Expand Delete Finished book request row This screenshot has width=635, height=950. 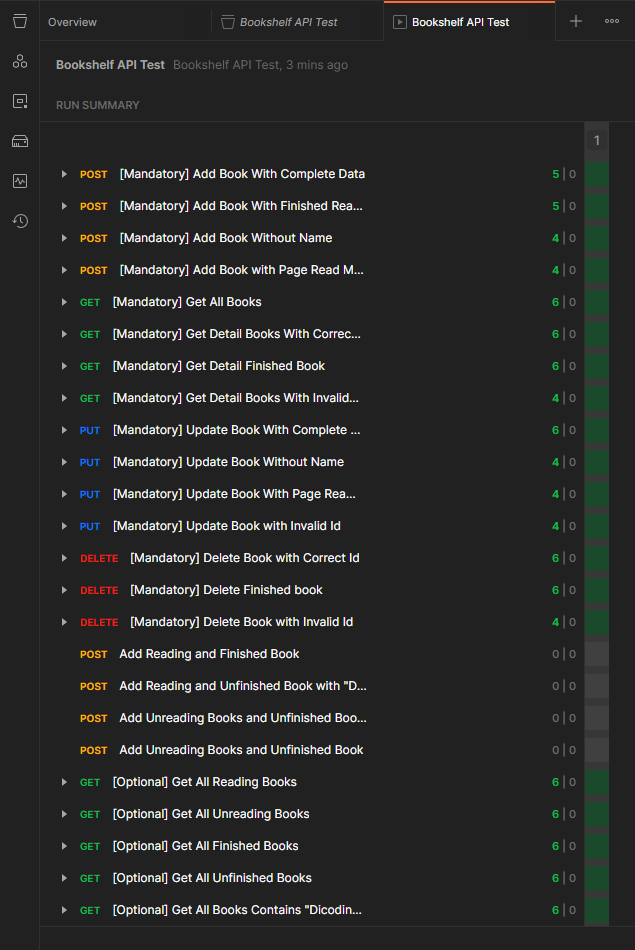[x=64, y=590]
